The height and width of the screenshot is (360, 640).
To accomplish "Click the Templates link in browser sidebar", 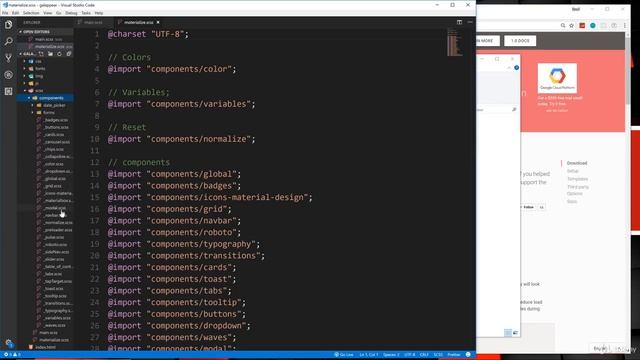I will pos(577,179).
